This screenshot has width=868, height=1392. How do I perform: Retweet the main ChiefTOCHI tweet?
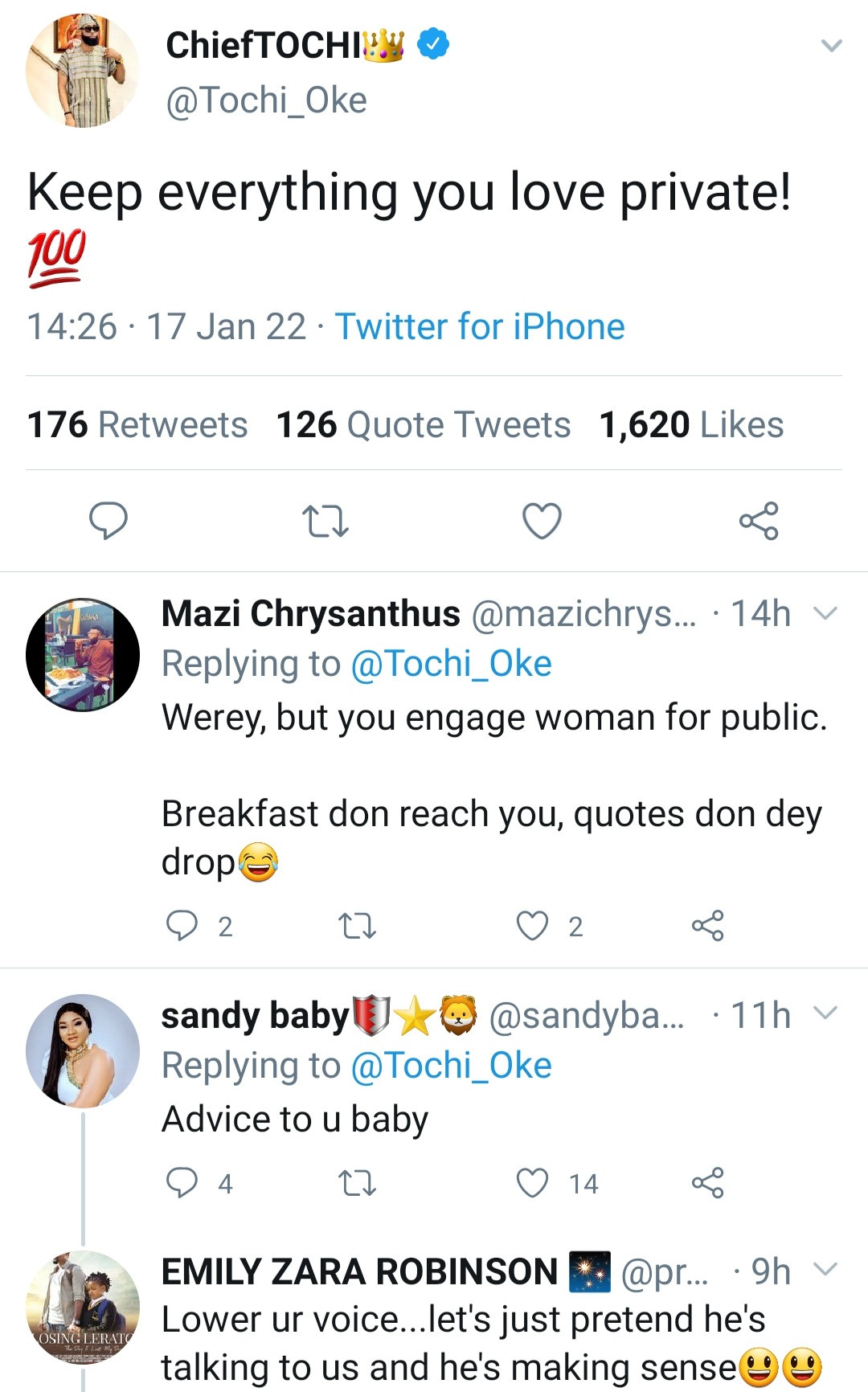pyautogui.click(x=325, y=521)
